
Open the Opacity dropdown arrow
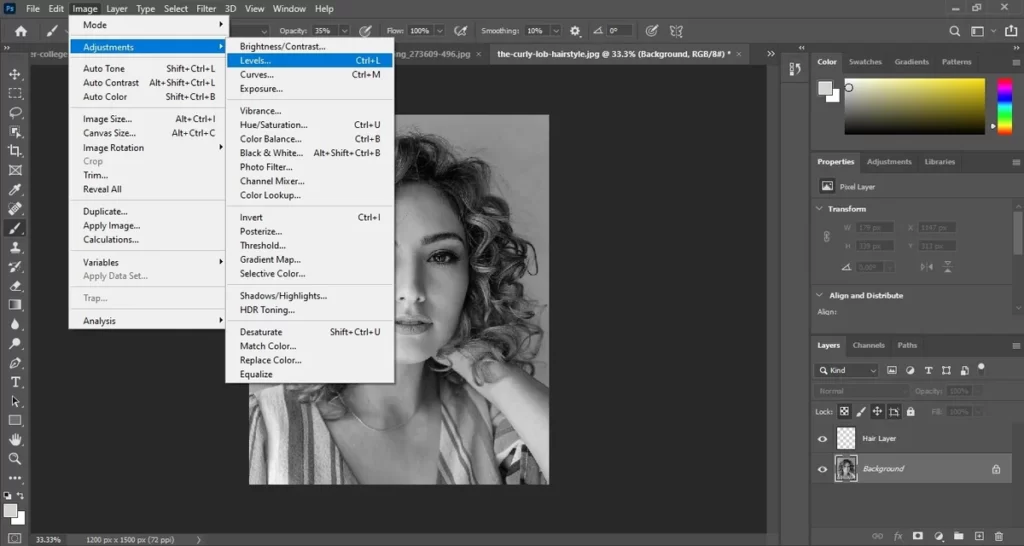click(x=344, y=31)
